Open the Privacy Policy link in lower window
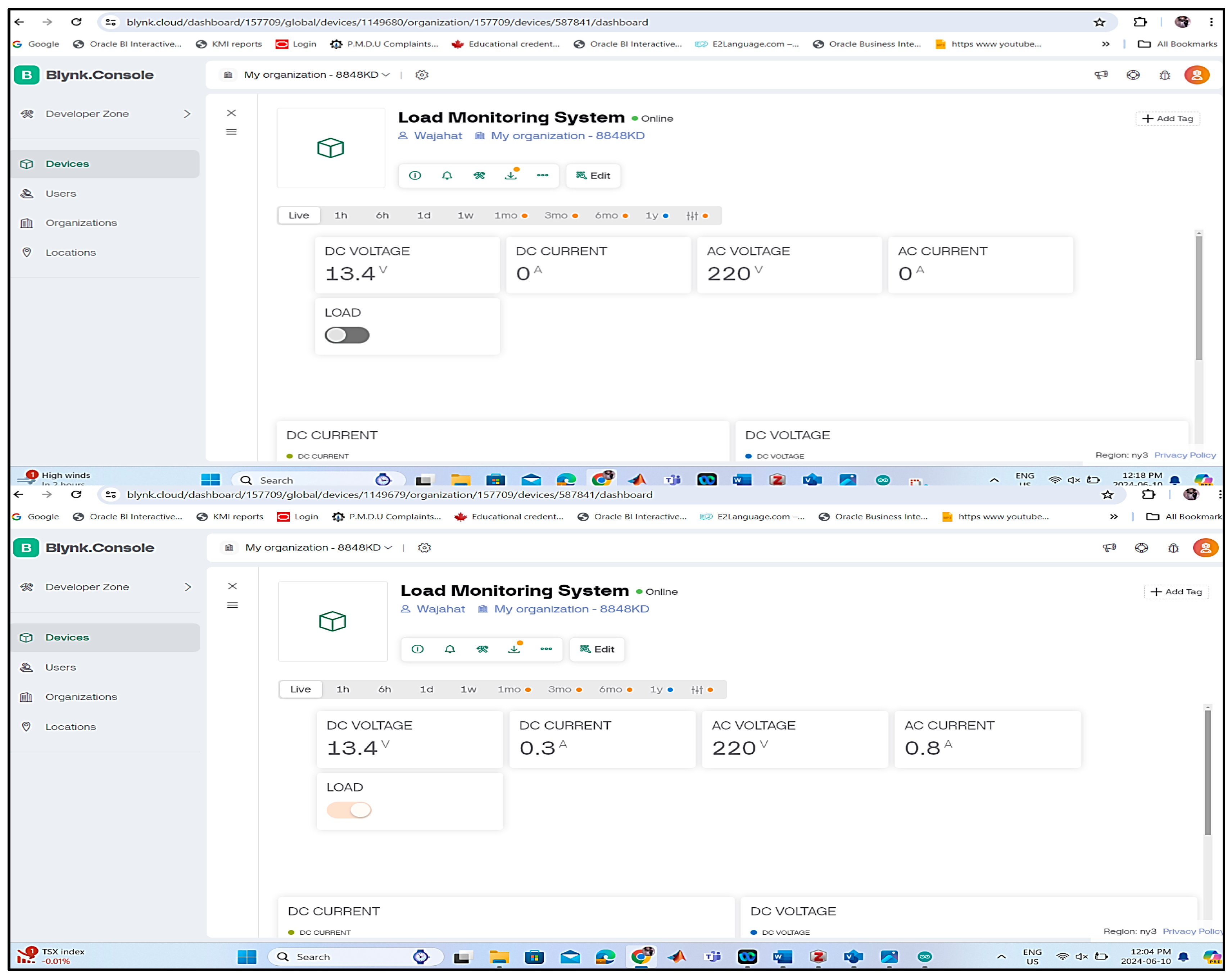Screen dimensions: 1232x980 tap(1191, 931)
